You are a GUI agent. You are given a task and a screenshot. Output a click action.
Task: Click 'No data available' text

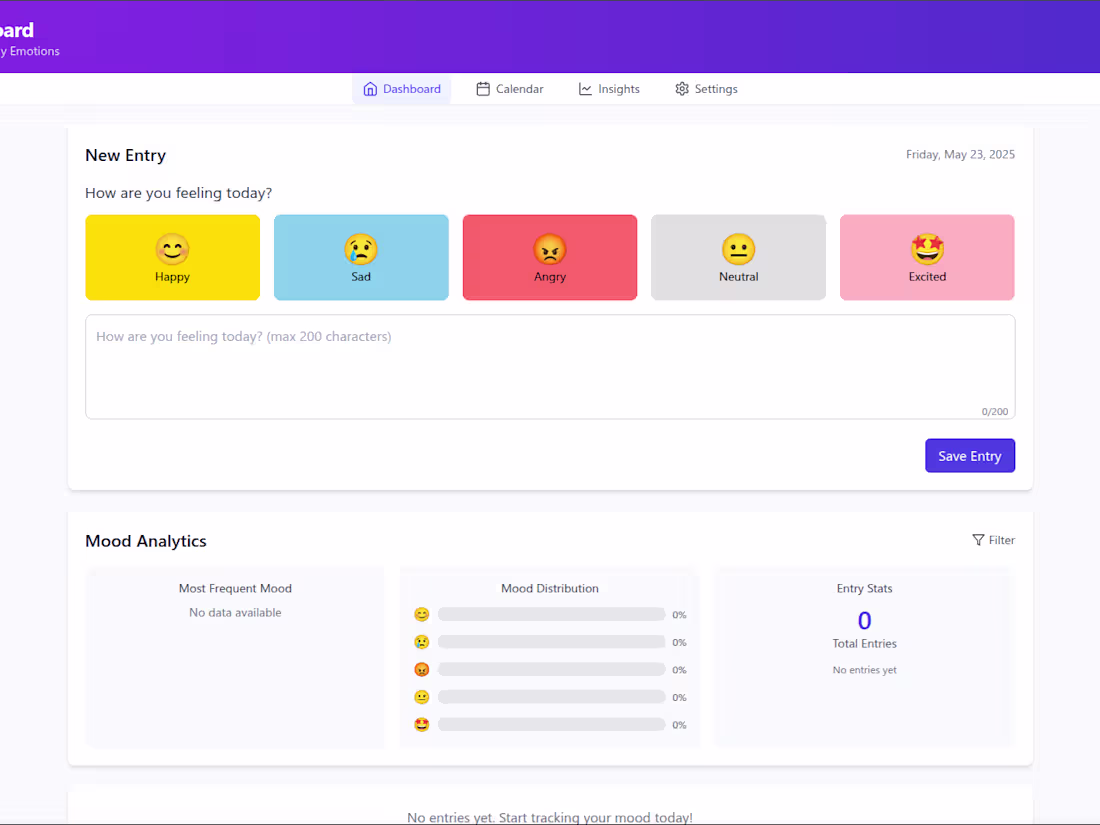235,612
